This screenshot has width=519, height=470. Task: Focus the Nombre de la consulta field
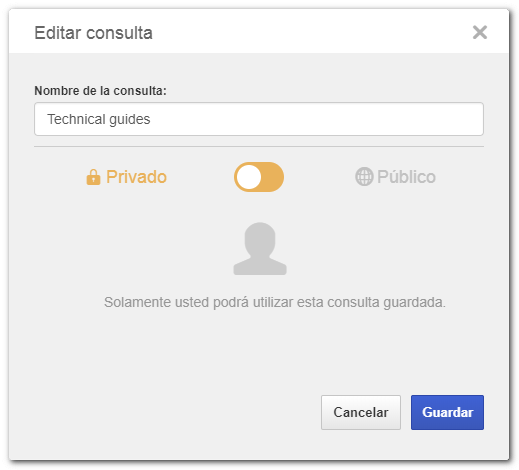coord(259,119)
